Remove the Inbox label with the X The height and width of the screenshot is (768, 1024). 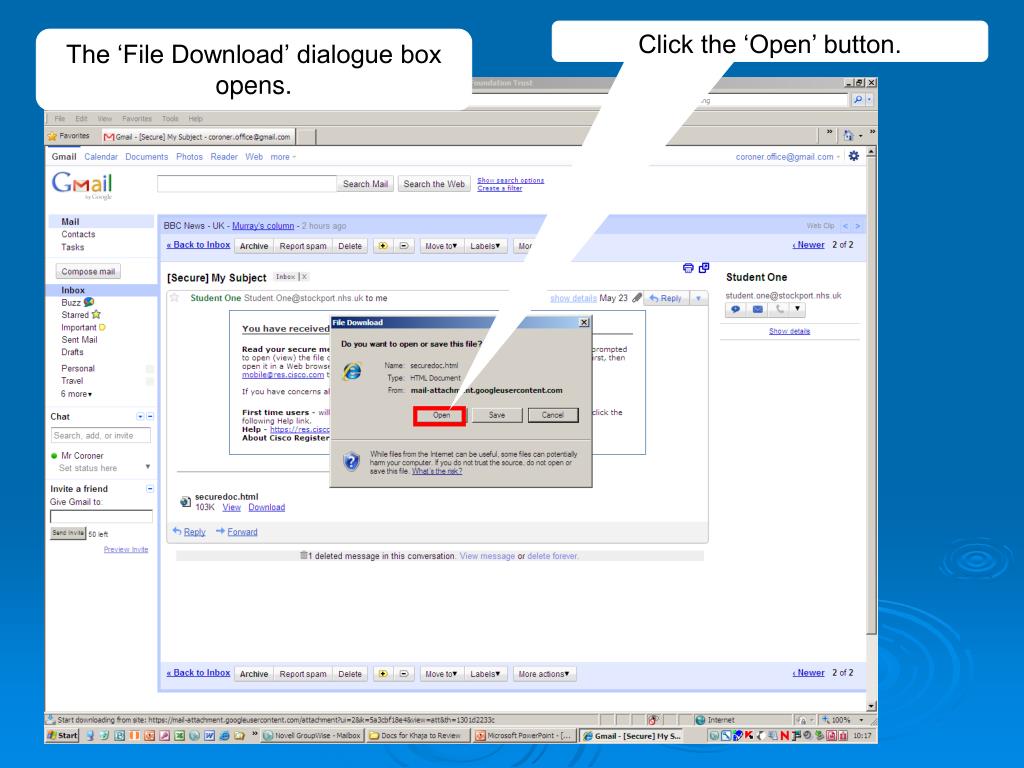point(304,277)
